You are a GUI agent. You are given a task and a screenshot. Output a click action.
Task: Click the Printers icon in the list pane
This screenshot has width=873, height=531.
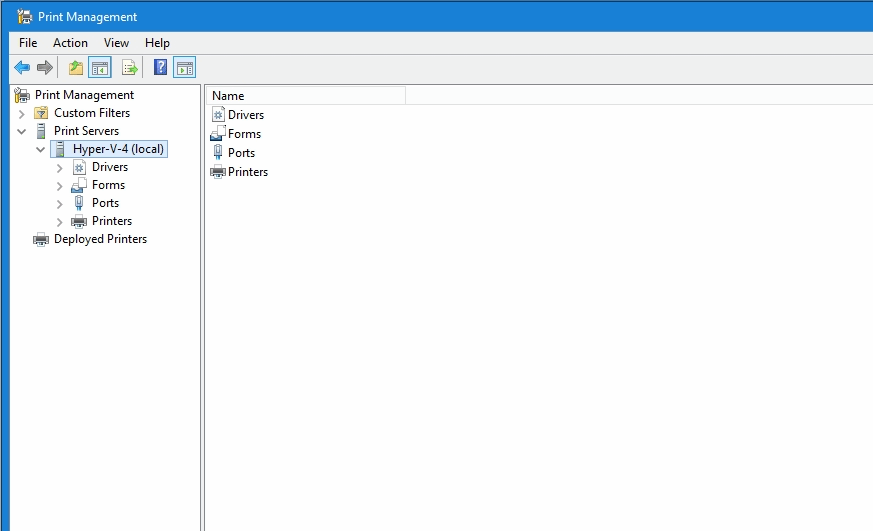[x=218, y=171]
